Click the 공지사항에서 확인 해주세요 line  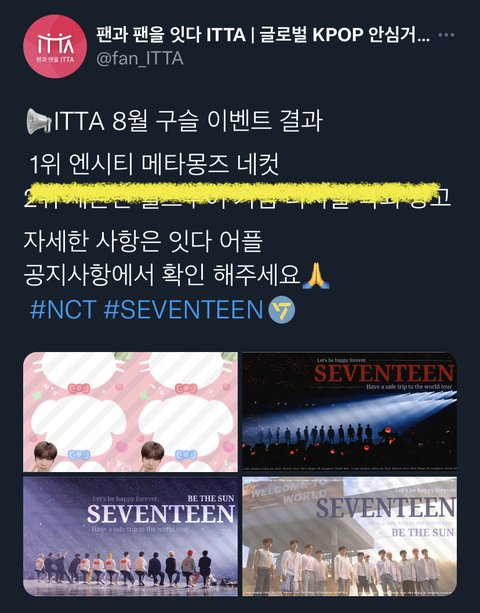[161, 275]
